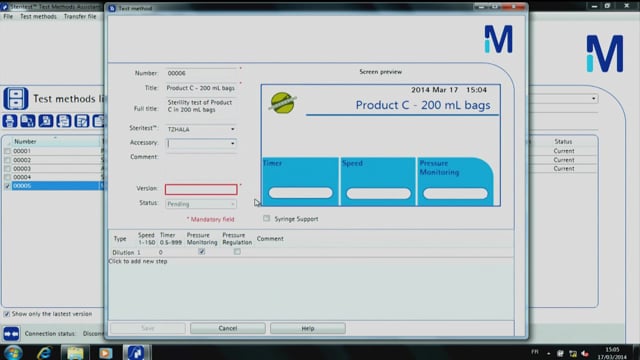
Task: Open the dropdown at top right of main window
Action: (x=593, y=98)
